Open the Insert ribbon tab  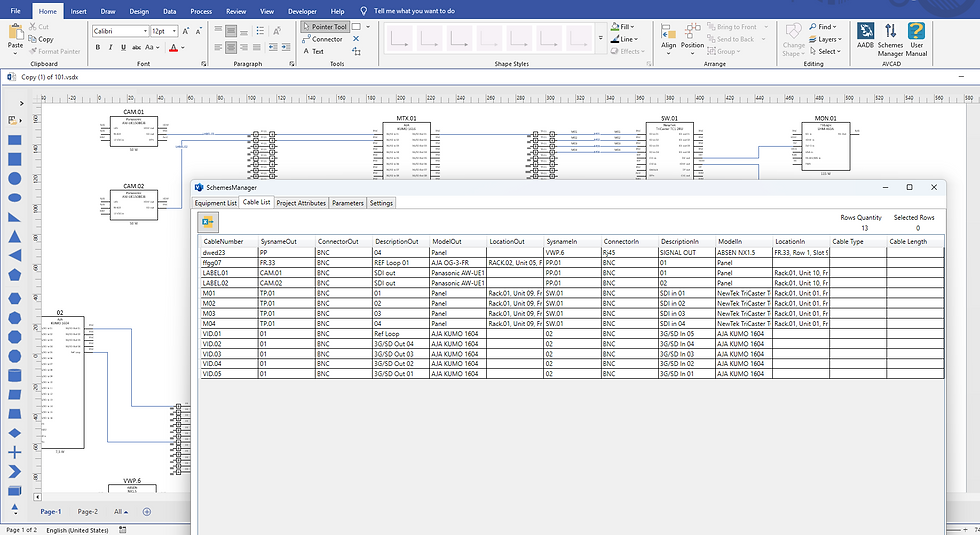[x=78, y=11]
